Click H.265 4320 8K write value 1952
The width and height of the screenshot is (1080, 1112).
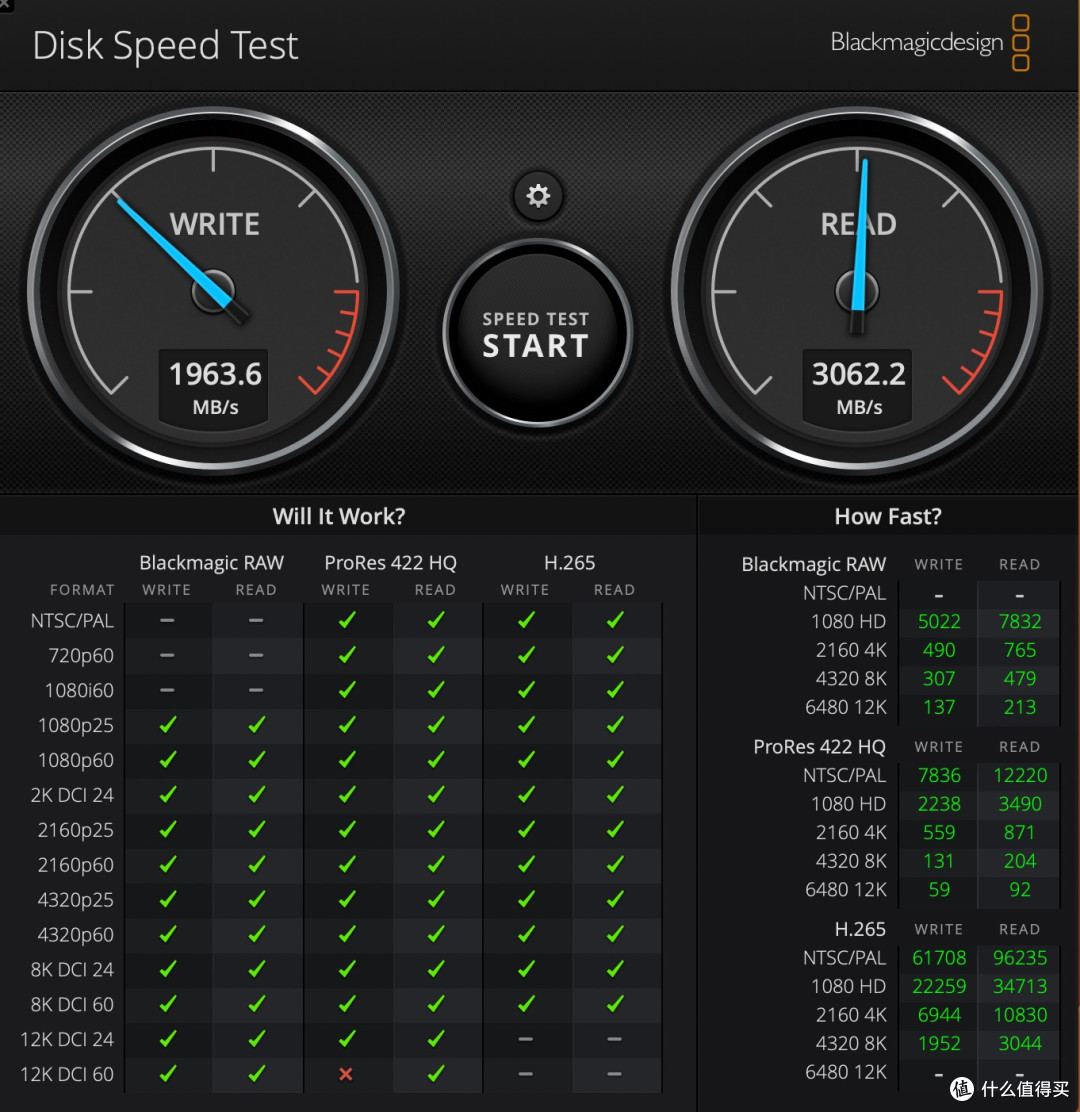[939, 1043]
